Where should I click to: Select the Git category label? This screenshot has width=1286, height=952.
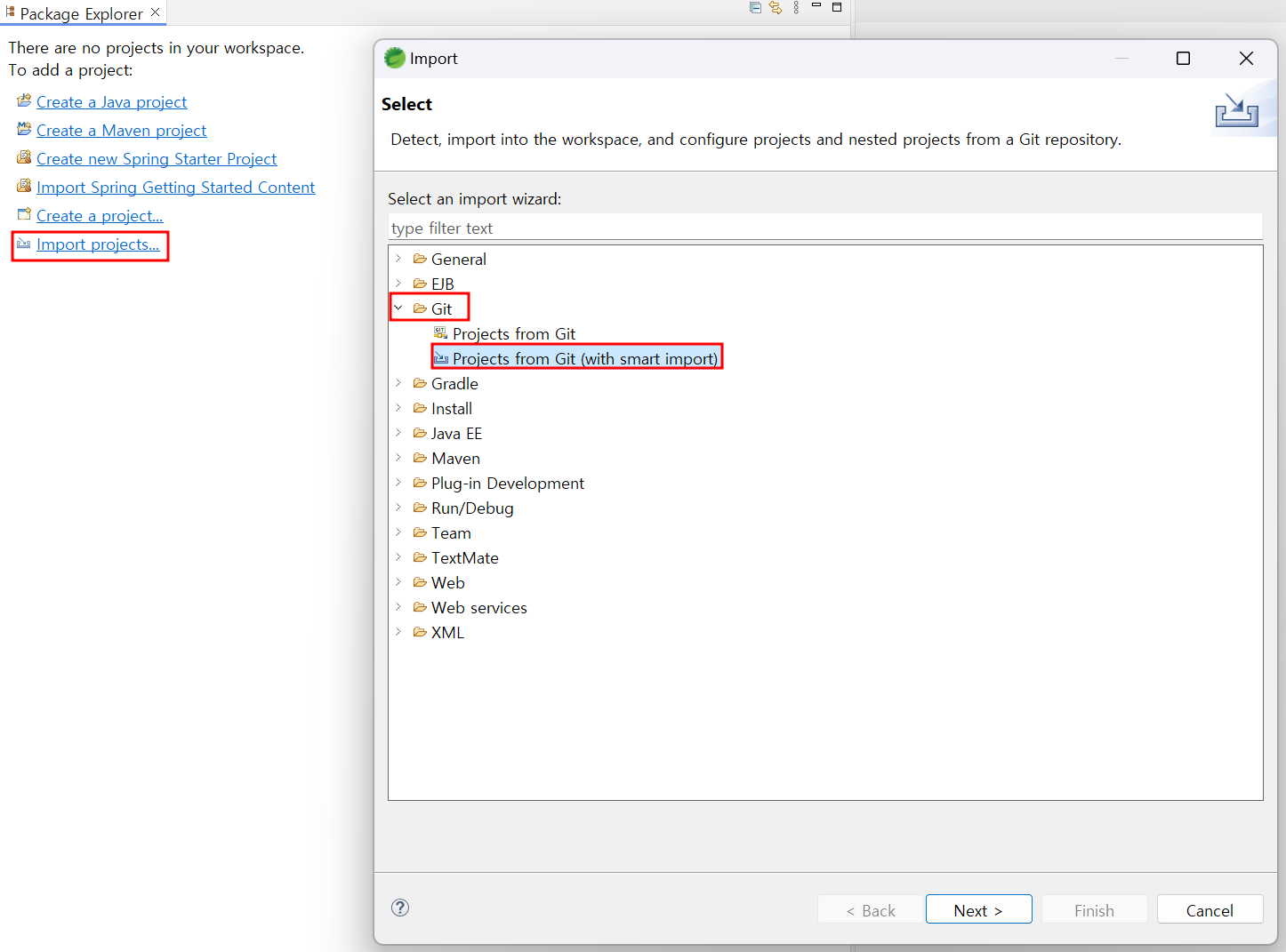(442, 308)
